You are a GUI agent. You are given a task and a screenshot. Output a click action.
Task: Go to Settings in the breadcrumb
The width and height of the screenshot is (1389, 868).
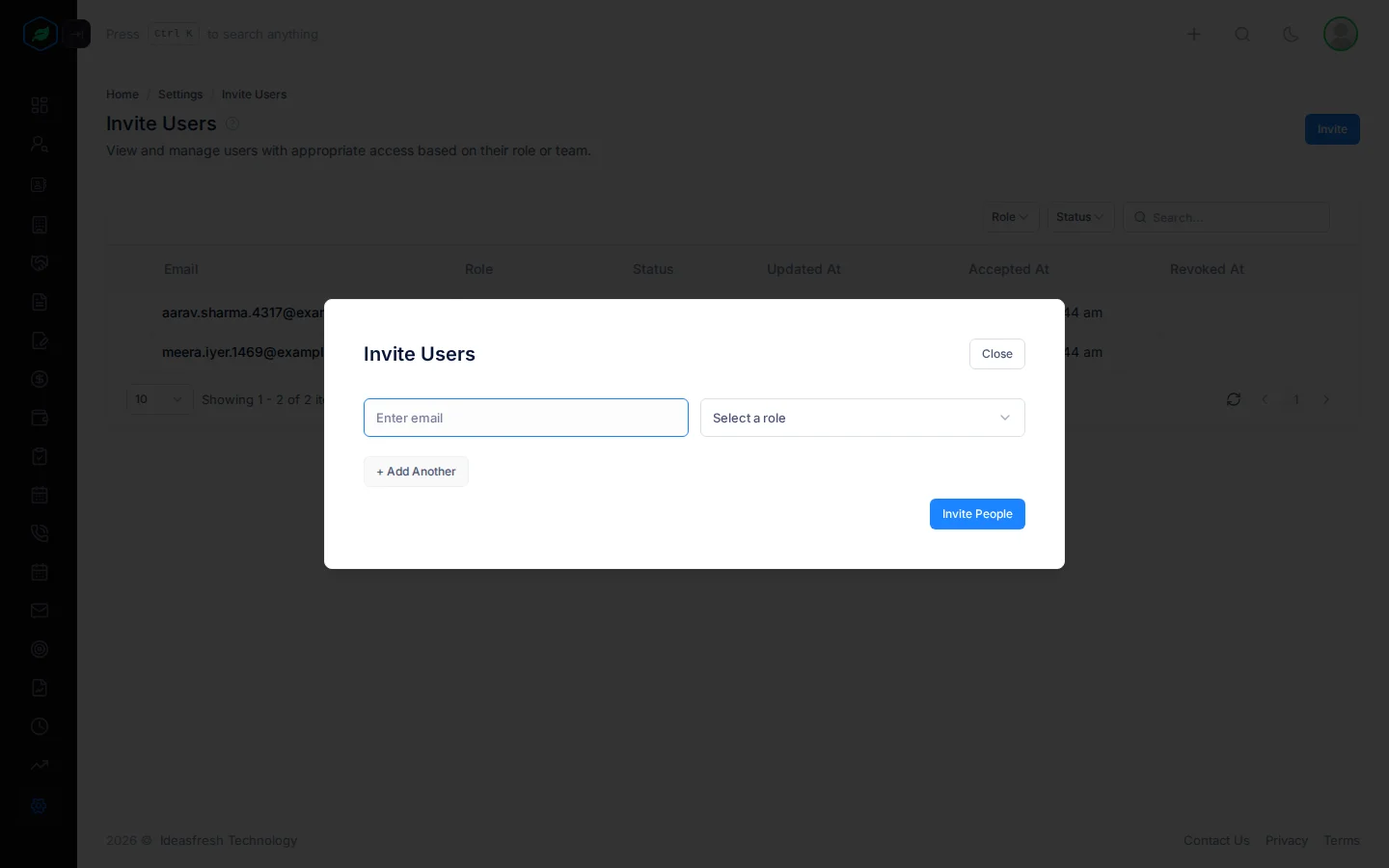point(180,95)
